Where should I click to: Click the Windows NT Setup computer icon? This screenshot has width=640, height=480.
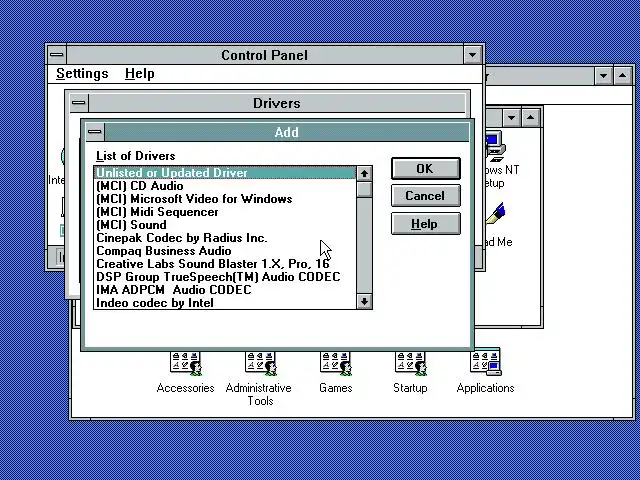point(495,147)
